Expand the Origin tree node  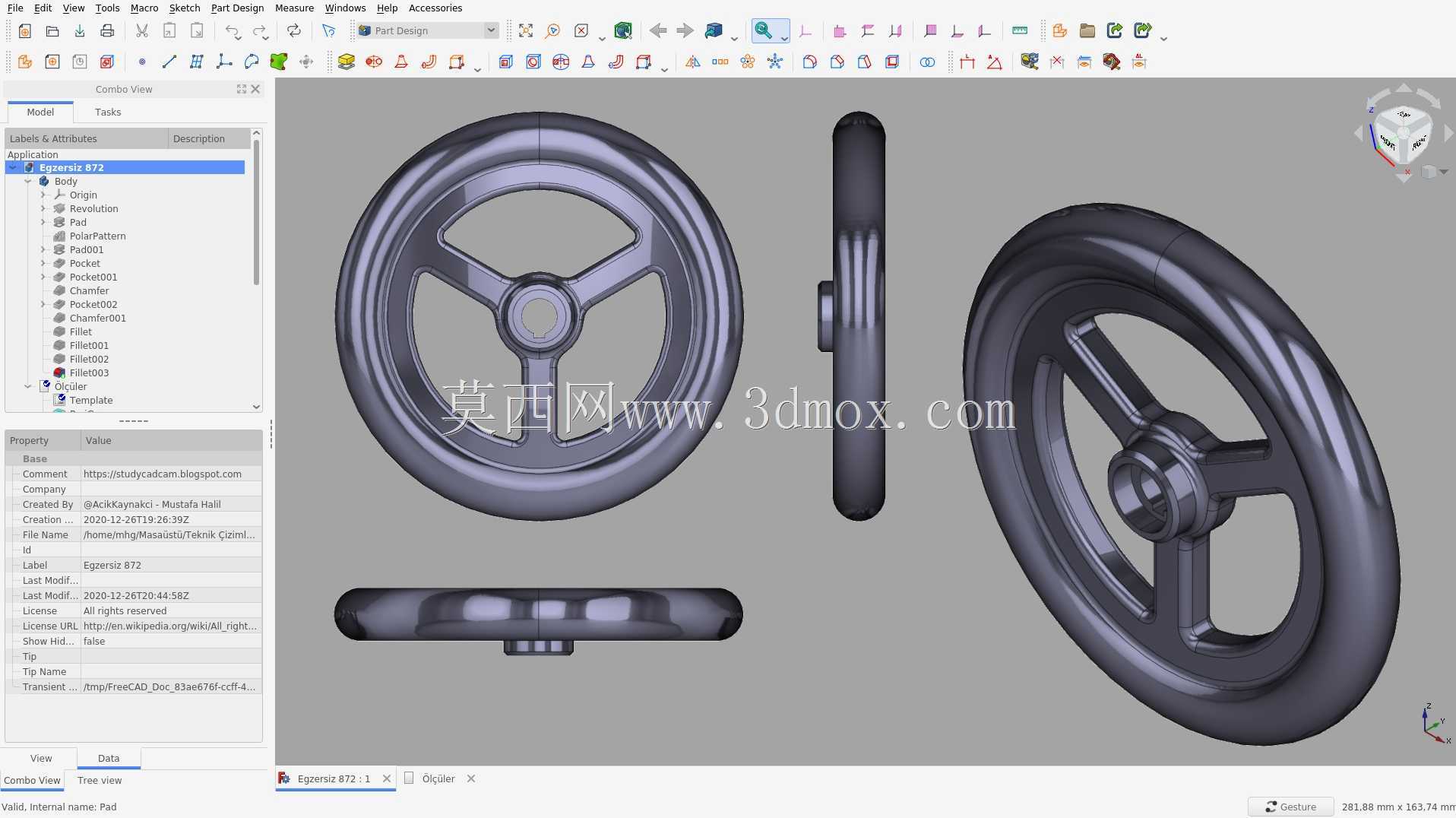43,195
